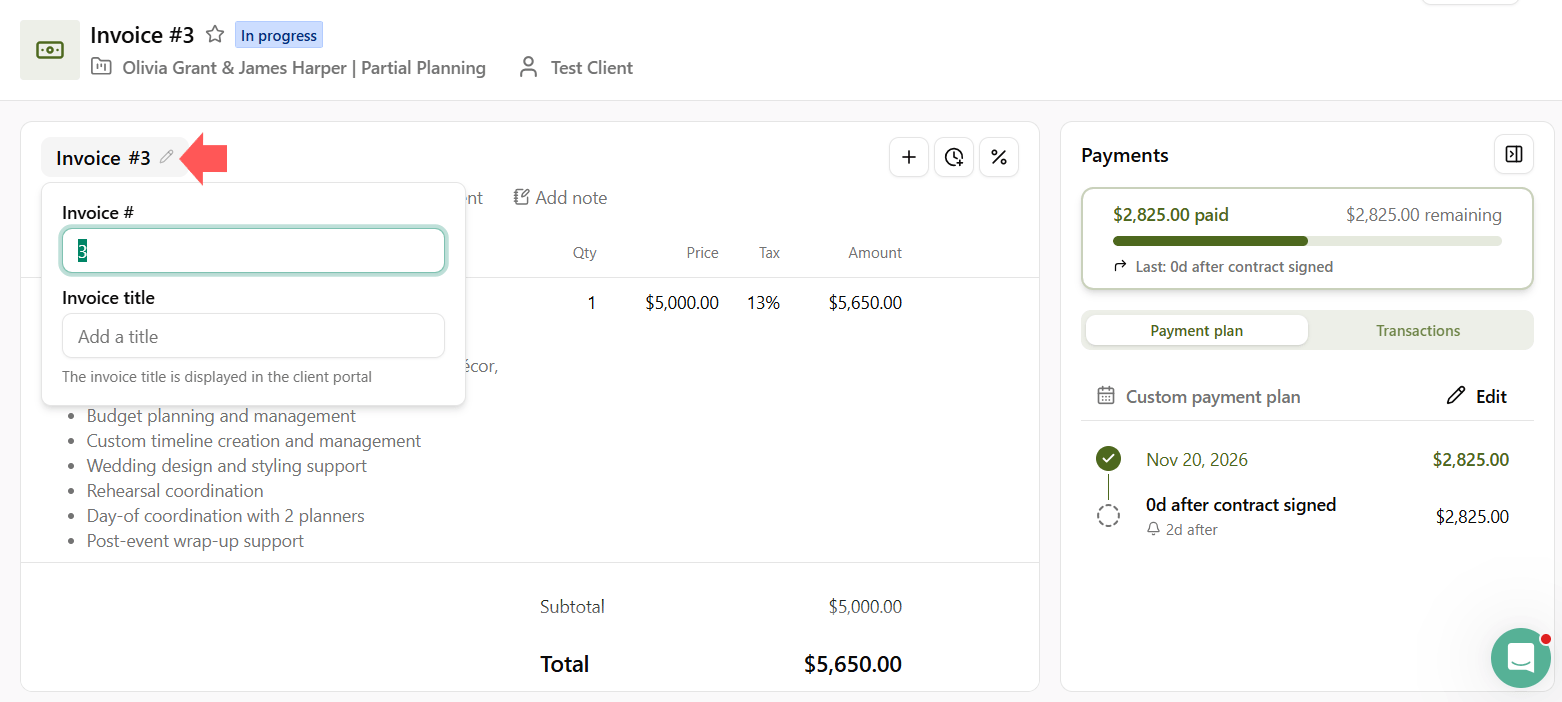Click the Total $5,650.00 value

click(x=853, y=664)
